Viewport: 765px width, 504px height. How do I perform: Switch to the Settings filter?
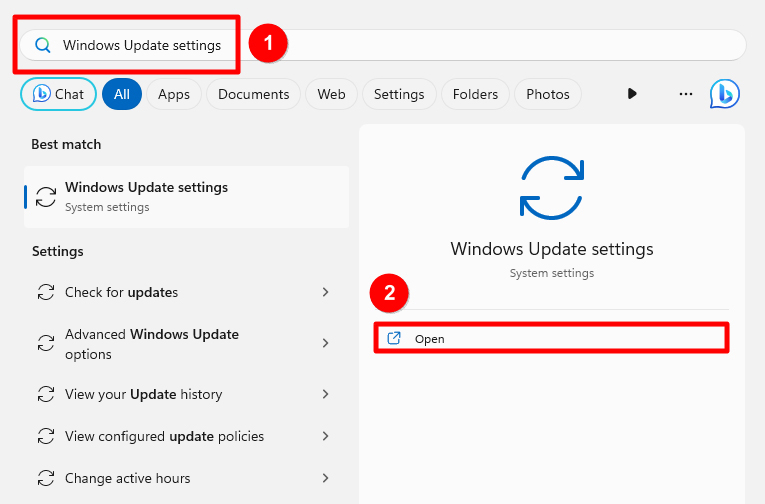(x=399, y=94)
